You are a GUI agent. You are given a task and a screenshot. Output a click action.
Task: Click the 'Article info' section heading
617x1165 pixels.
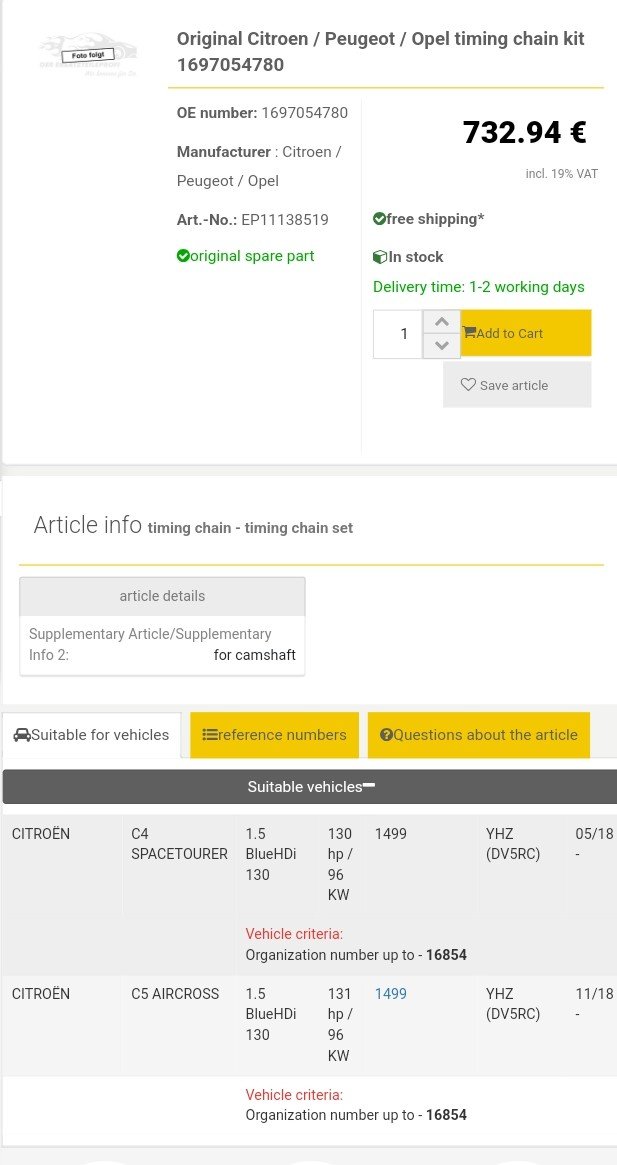point(88,525)
